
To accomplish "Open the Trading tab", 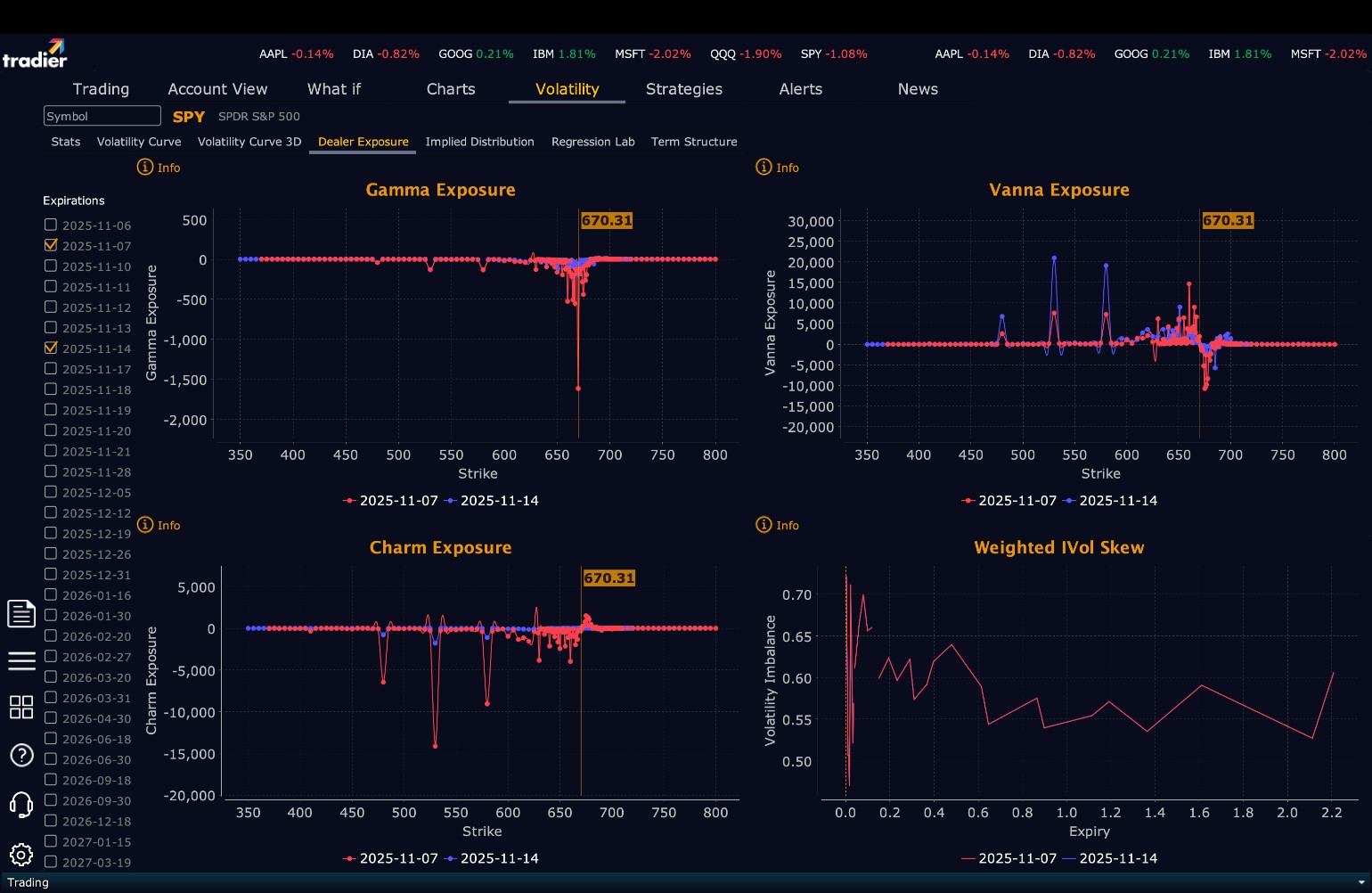I will [x=101, y=89].
